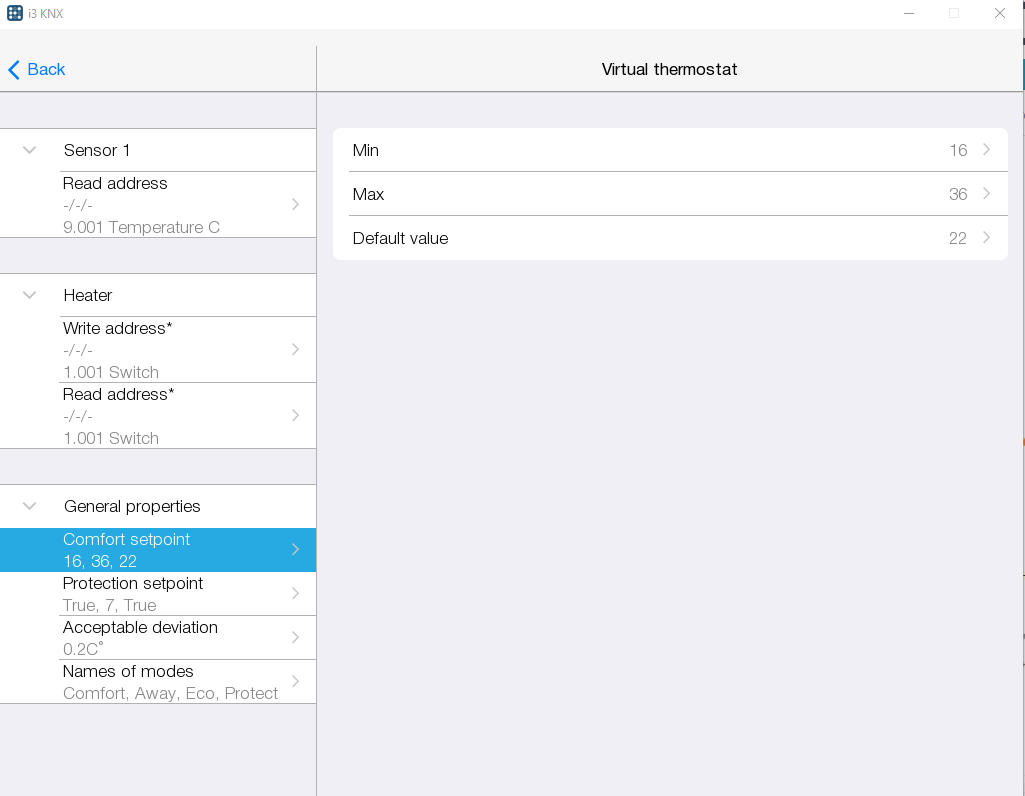Click the arrow next to Default value 22
This screenshot has height=796, width=1025.
[x=987, y=238]
